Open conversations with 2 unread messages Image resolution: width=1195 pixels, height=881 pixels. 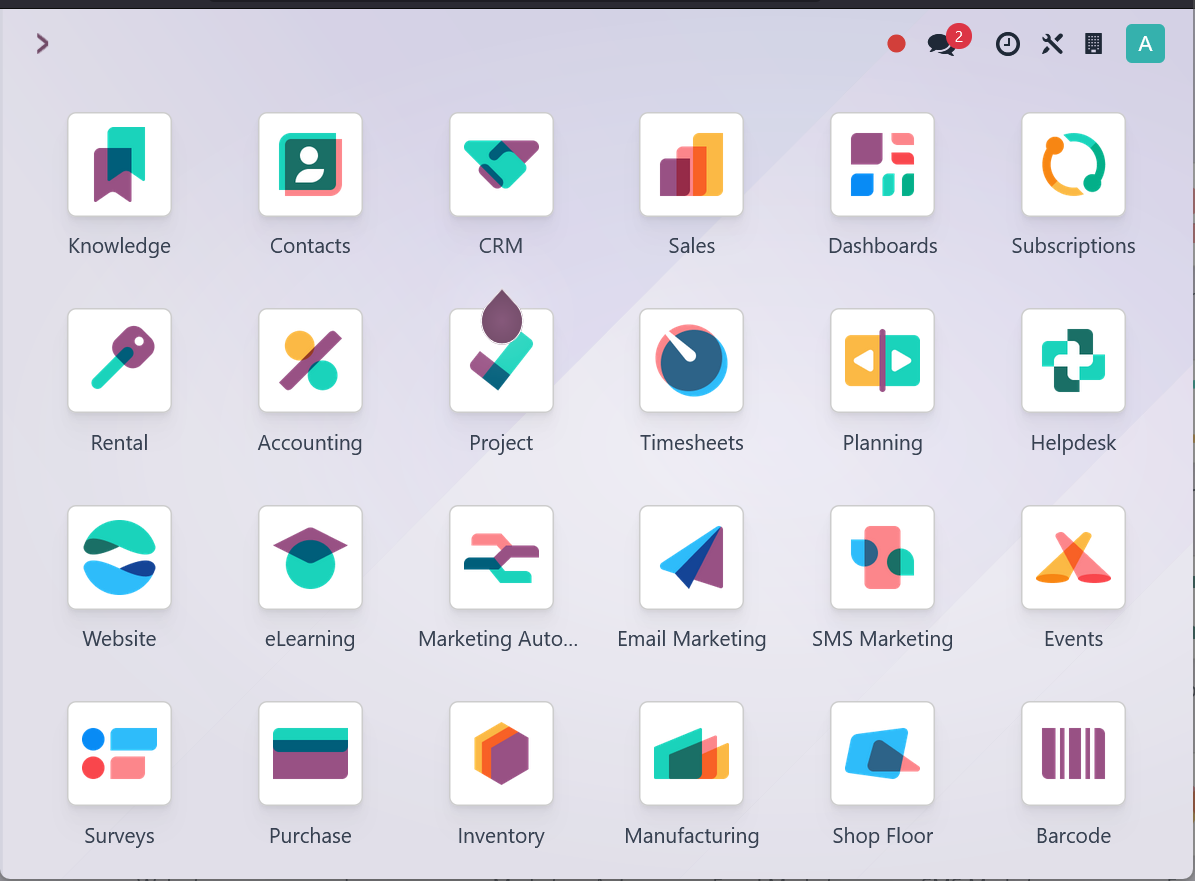941,44
